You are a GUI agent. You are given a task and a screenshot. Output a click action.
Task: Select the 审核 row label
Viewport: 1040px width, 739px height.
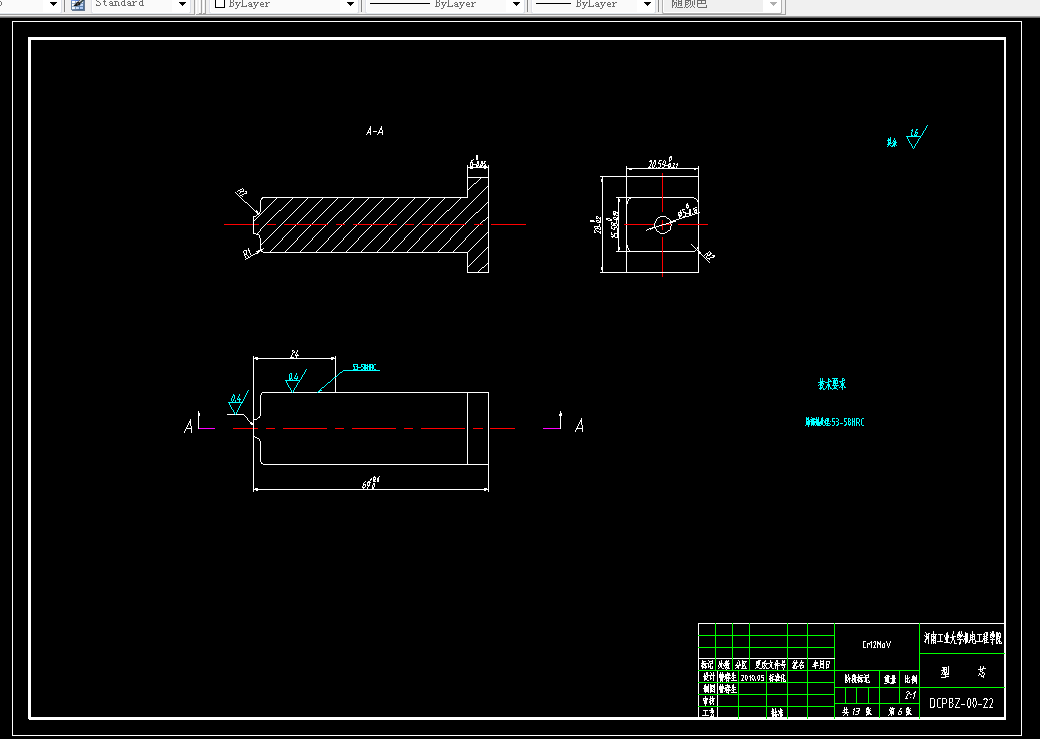click(708, 701)
